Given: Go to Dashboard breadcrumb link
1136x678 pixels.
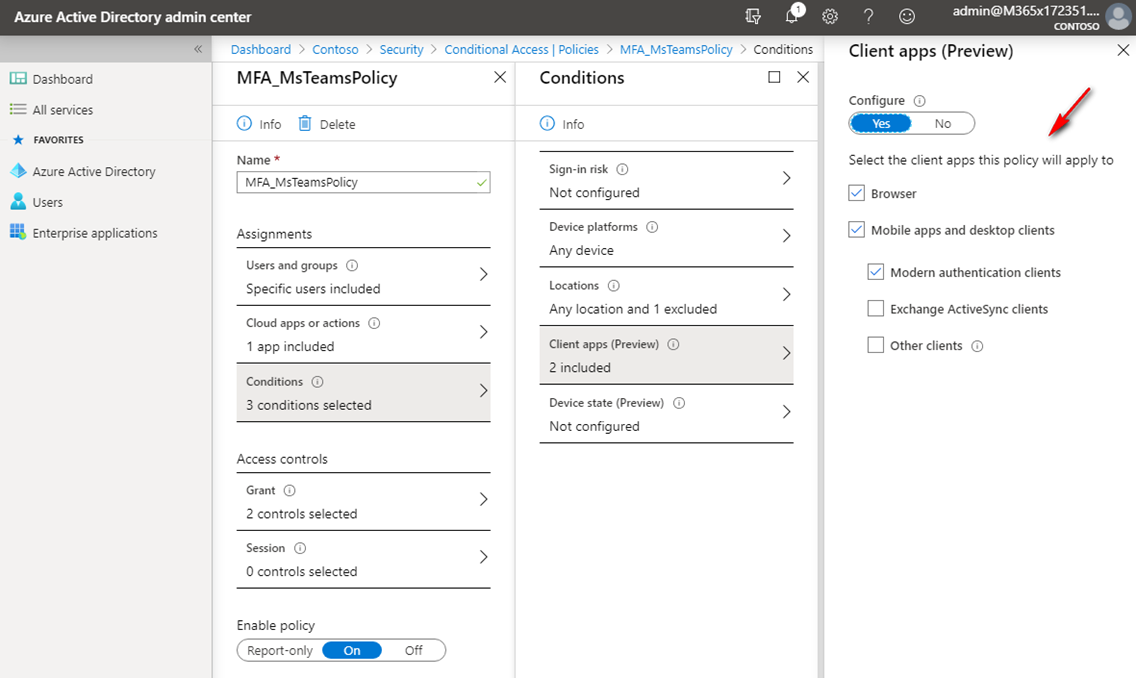Looking at the screenshot, I should point(261,49).
